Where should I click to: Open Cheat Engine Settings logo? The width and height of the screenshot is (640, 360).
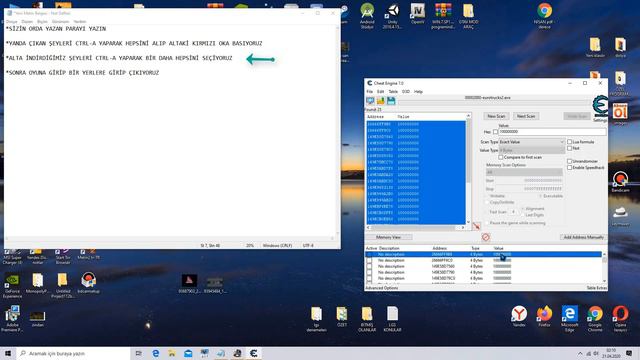pyautogui.click(x=600, y=108)
